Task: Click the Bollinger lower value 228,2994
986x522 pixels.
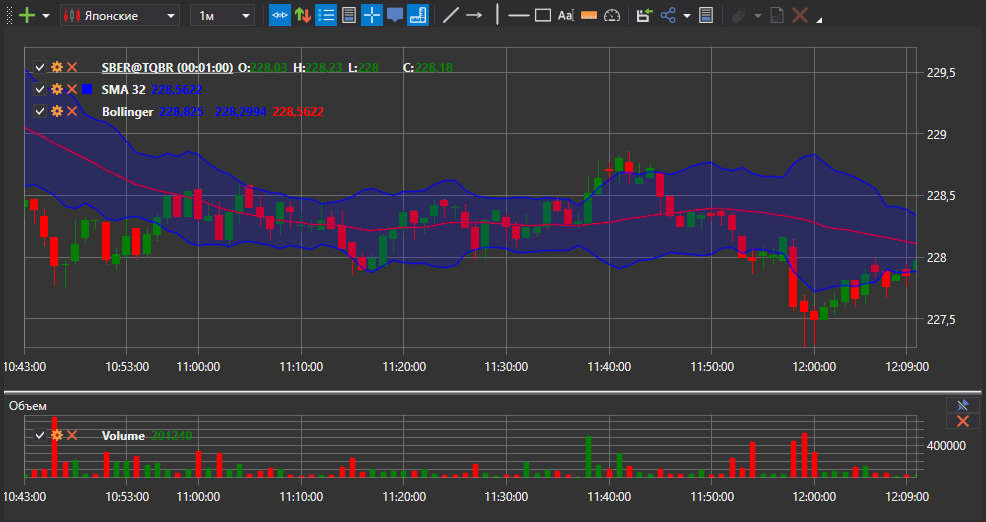Action: [241, 112]
